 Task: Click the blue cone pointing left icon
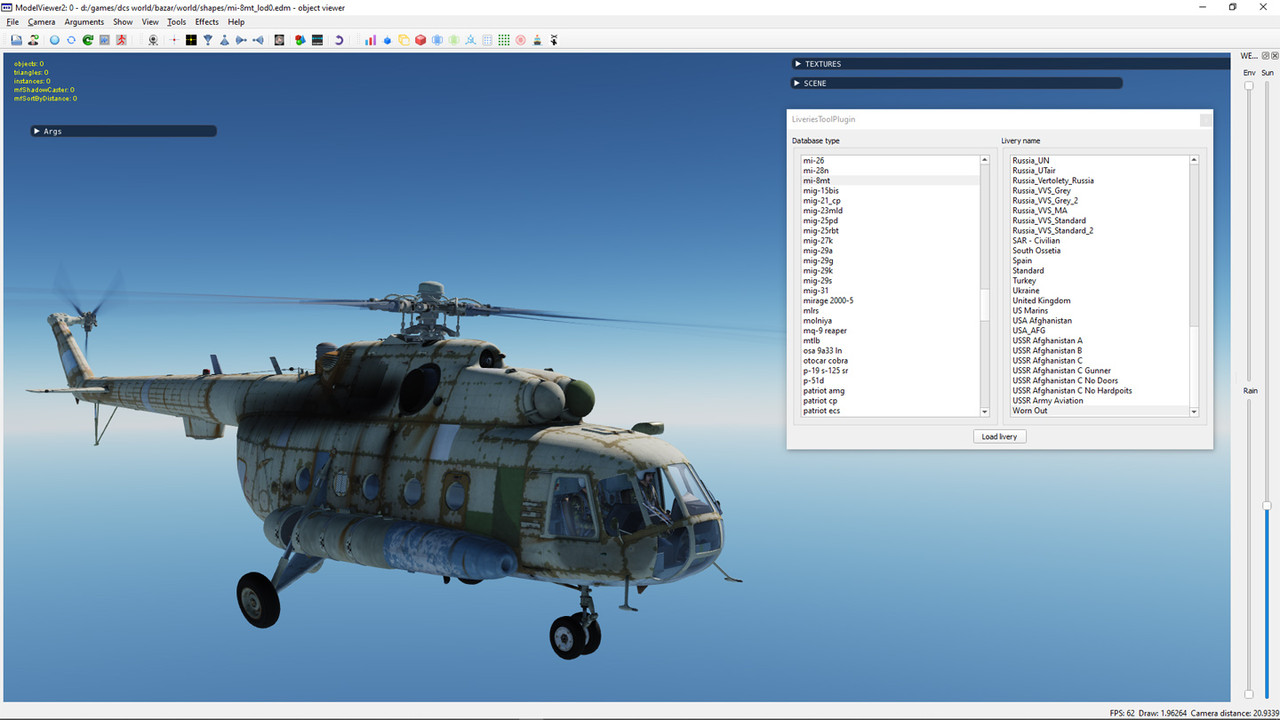[258, 40]
